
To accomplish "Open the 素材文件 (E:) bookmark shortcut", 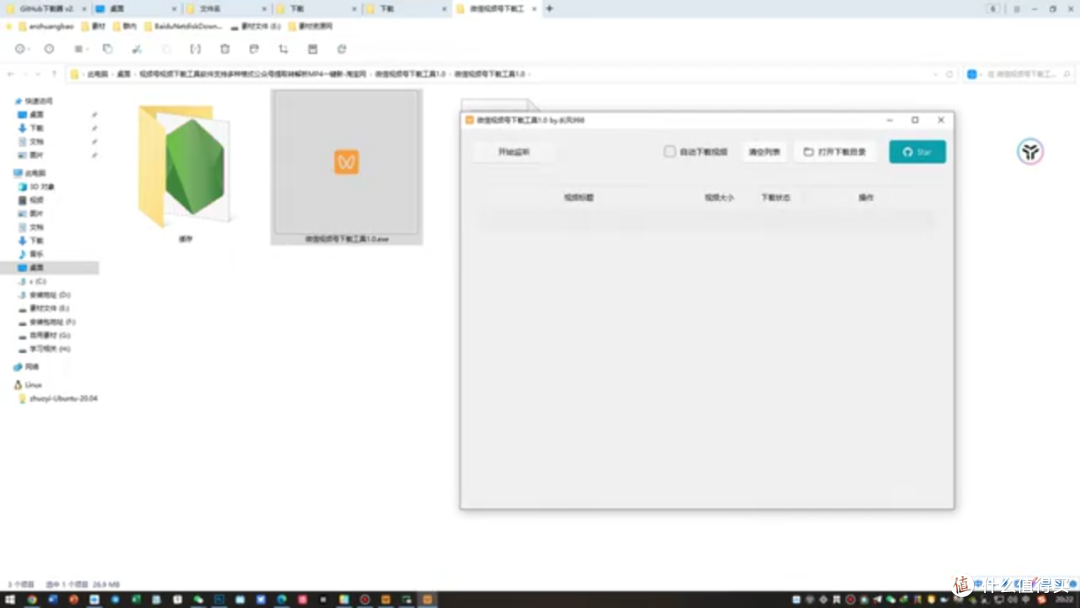I will [x=256, y=26].
